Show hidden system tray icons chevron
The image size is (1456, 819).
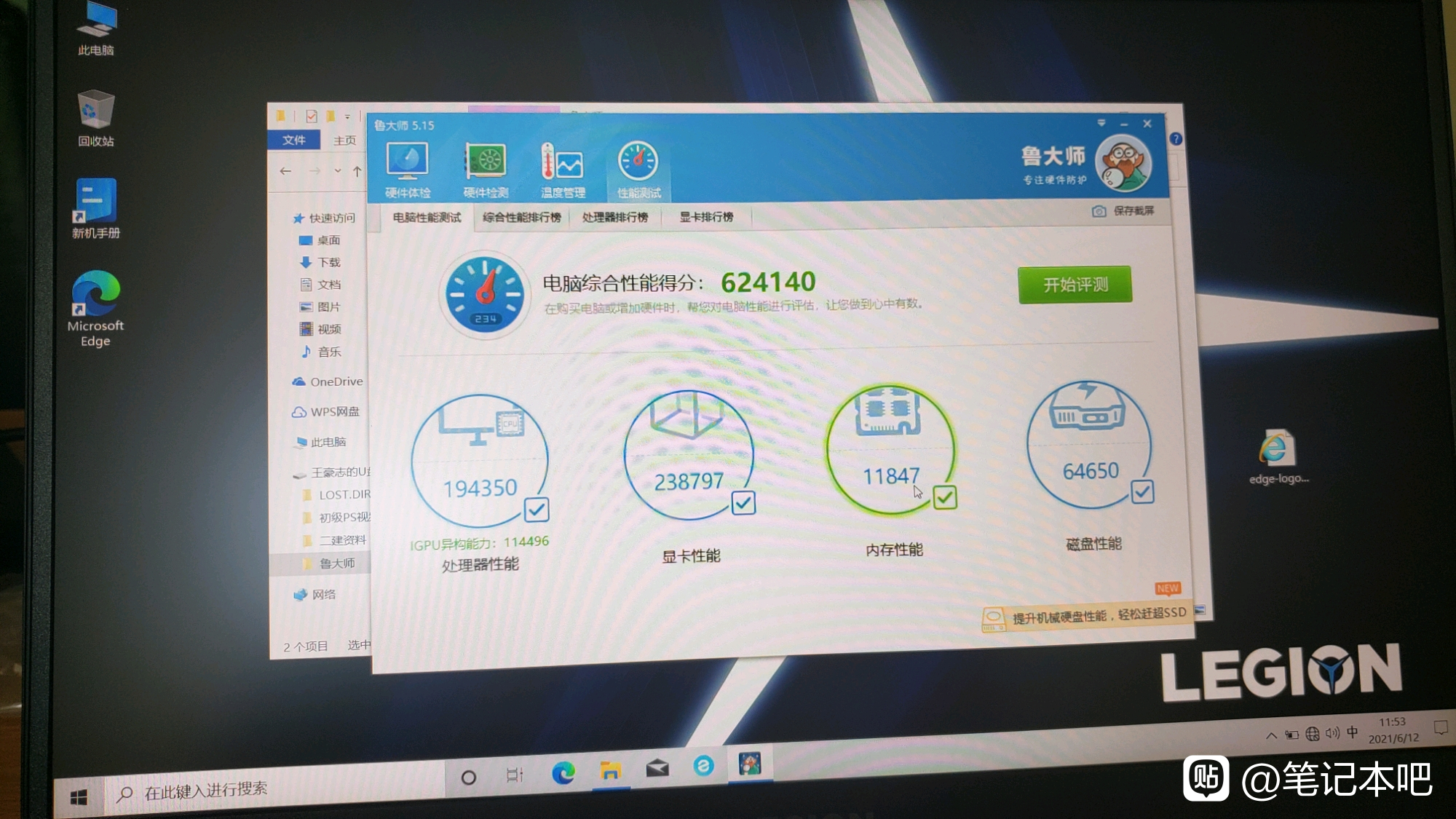coord(1271,735)
